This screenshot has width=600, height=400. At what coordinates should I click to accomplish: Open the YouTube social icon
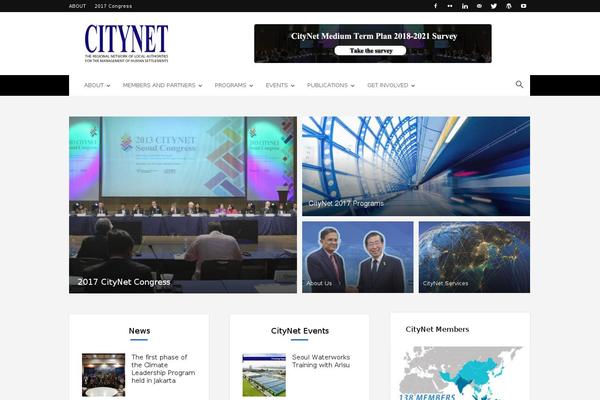point(523,6)
